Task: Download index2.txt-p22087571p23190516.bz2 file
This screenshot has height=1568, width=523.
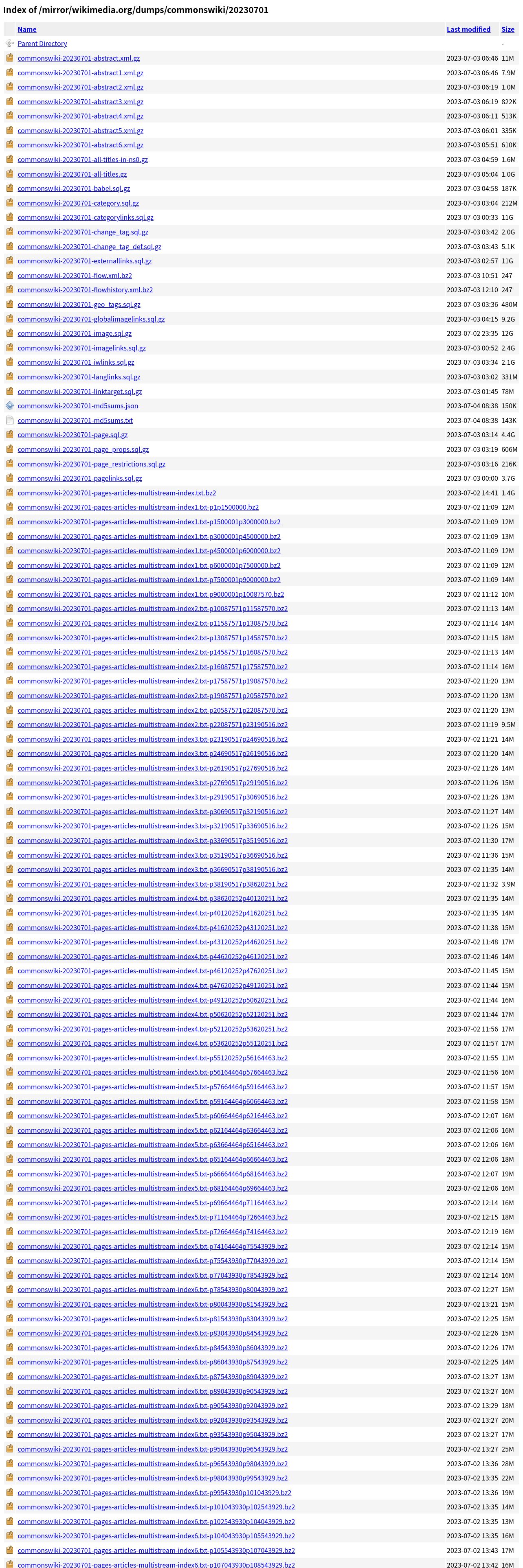Action: 152,724
